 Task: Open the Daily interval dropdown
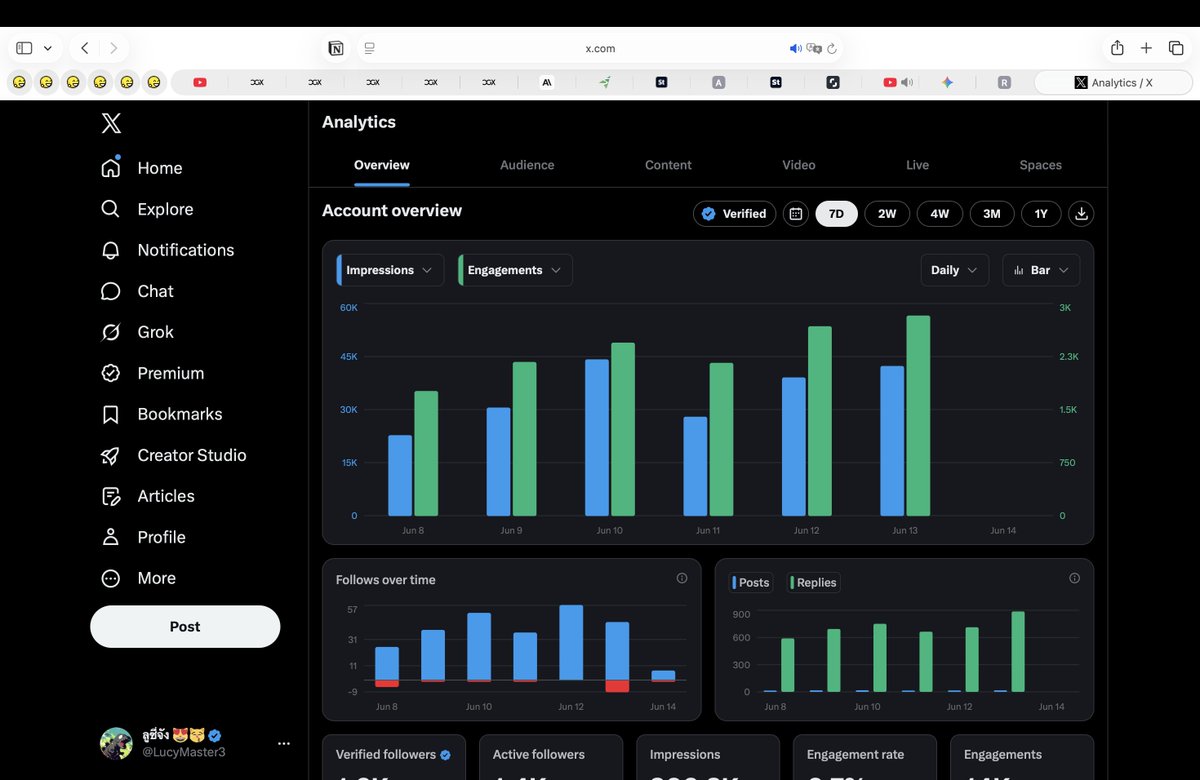(x=955, y=270)
